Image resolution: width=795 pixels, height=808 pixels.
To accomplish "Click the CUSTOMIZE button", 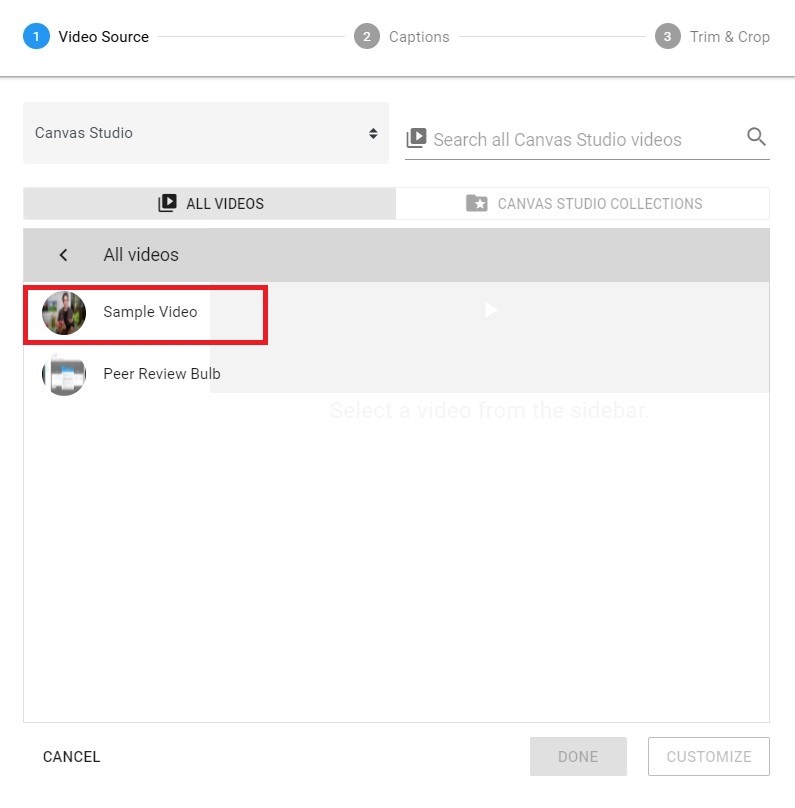I will pos(708,756).
